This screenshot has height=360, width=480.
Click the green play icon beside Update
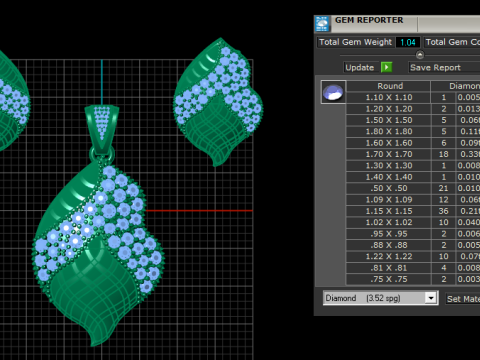click(386, 67)
